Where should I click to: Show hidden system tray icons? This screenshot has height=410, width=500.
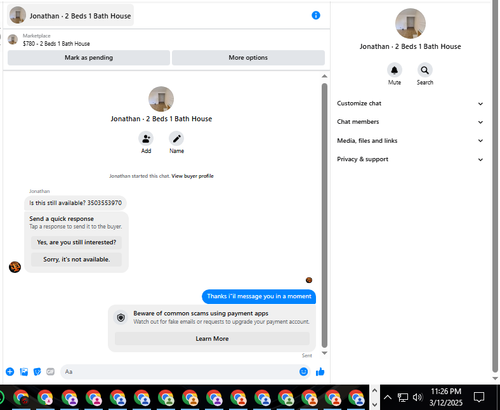(387, 397)
